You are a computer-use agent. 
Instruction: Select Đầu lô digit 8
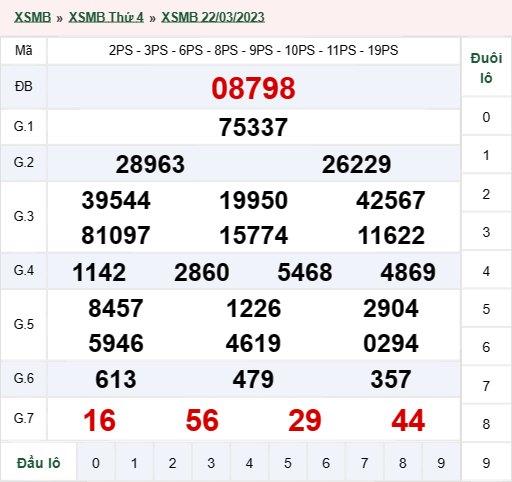click(x=403, y=463)
